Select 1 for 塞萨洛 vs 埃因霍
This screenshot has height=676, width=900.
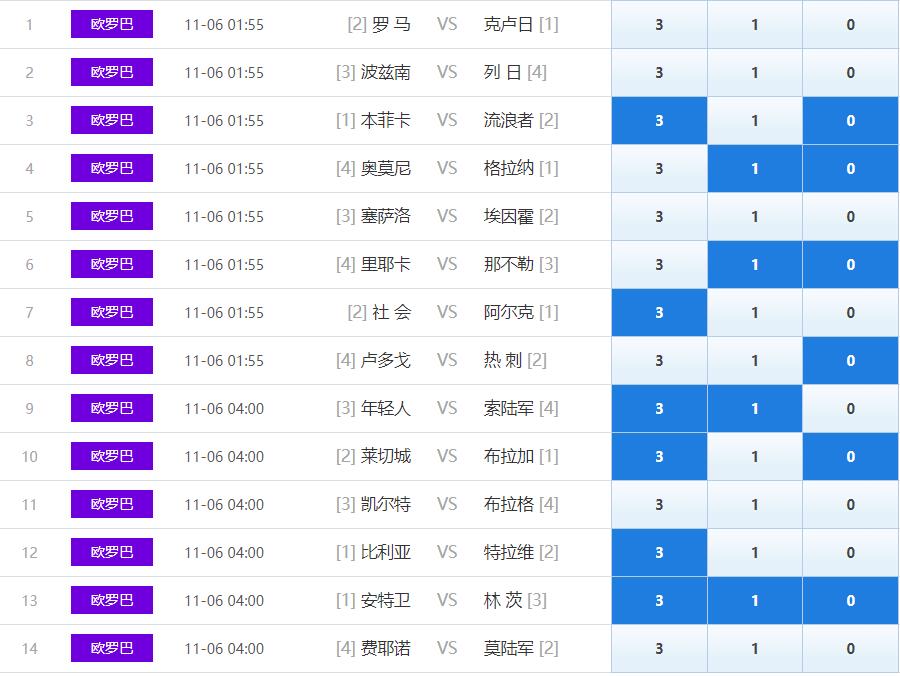tap(755, 216)
